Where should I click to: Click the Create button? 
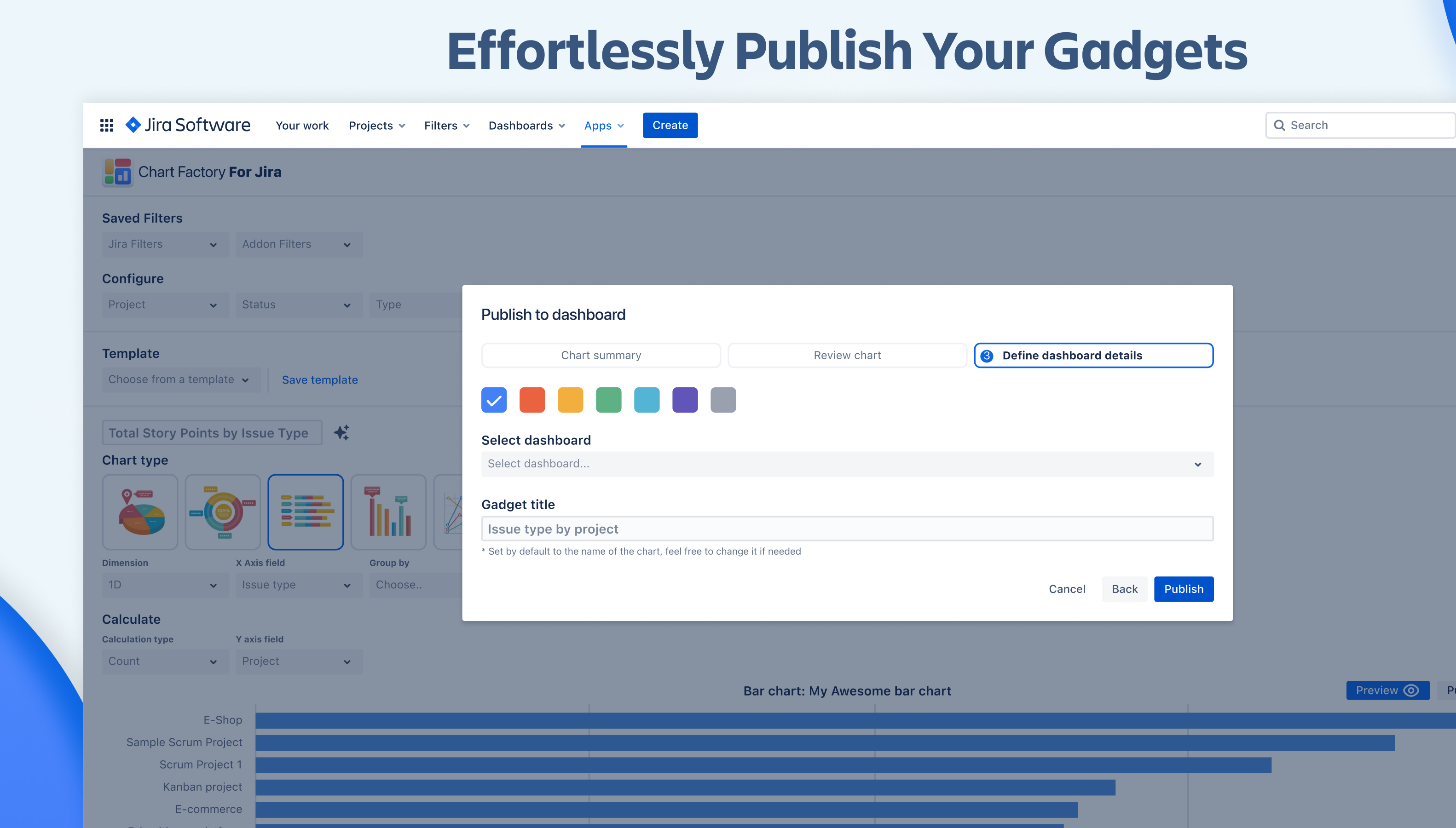click(x=670, y=125)
